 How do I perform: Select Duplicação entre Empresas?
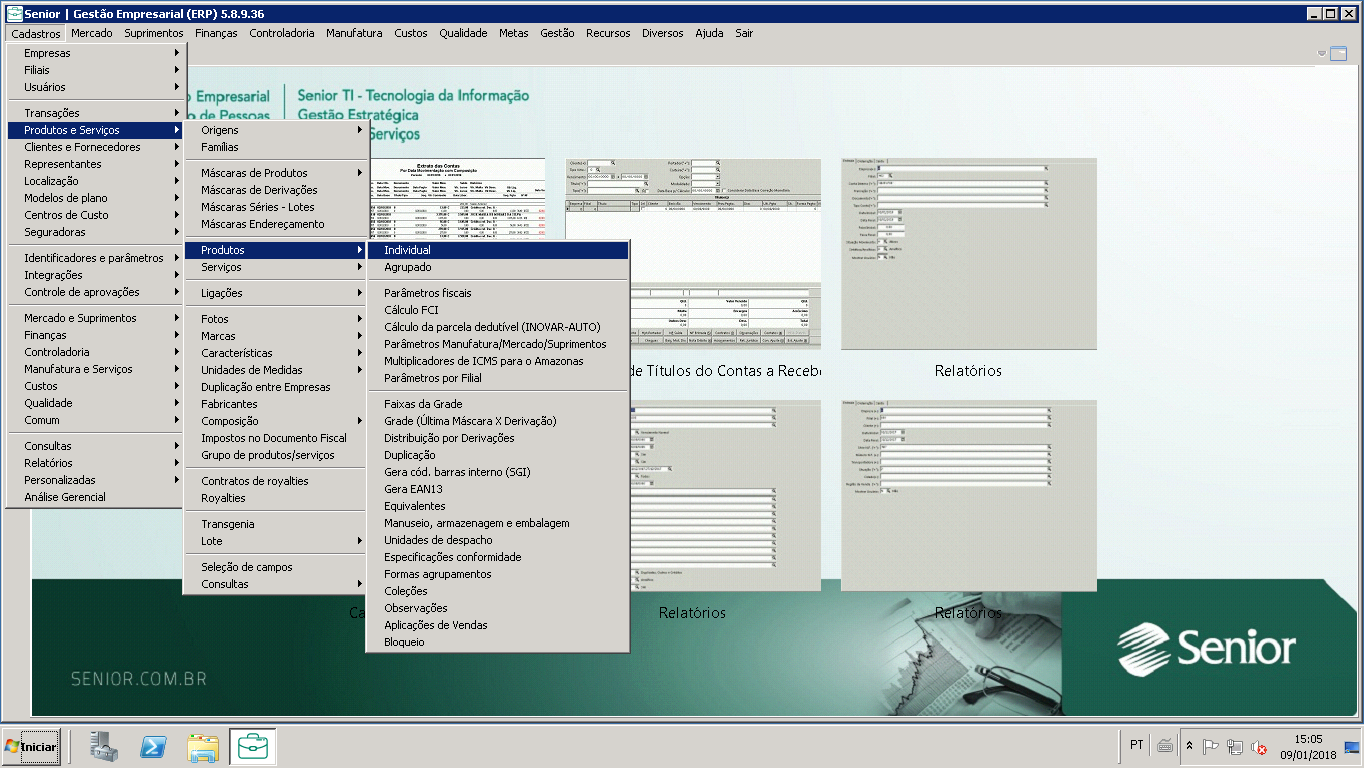[276, 387]
